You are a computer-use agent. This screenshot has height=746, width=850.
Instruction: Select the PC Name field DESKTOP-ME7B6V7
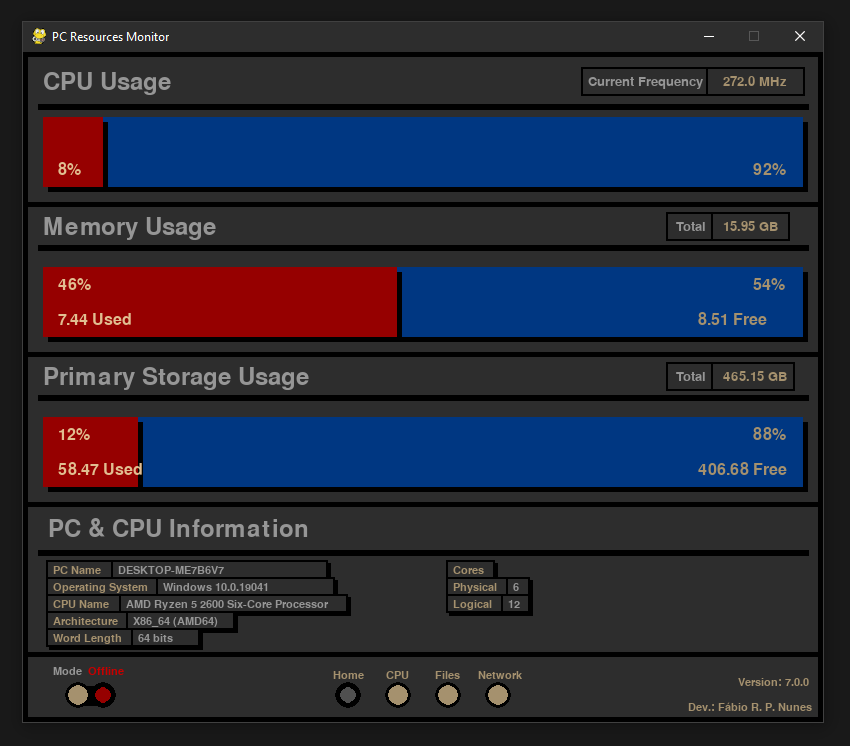tap(218, 569)
